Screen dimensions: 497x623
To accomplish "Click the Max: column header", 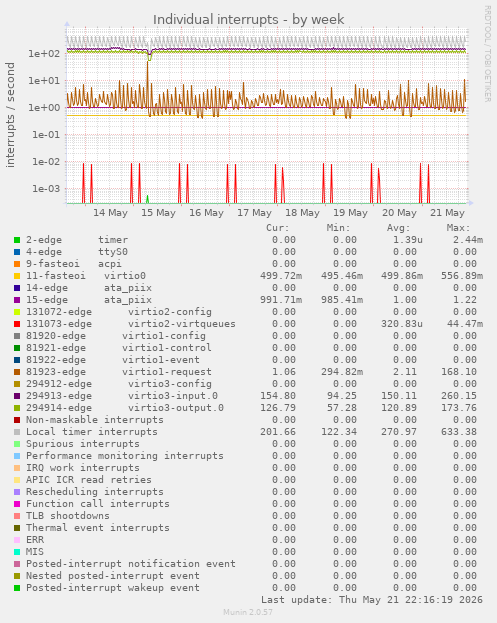I will coord(458,228).
